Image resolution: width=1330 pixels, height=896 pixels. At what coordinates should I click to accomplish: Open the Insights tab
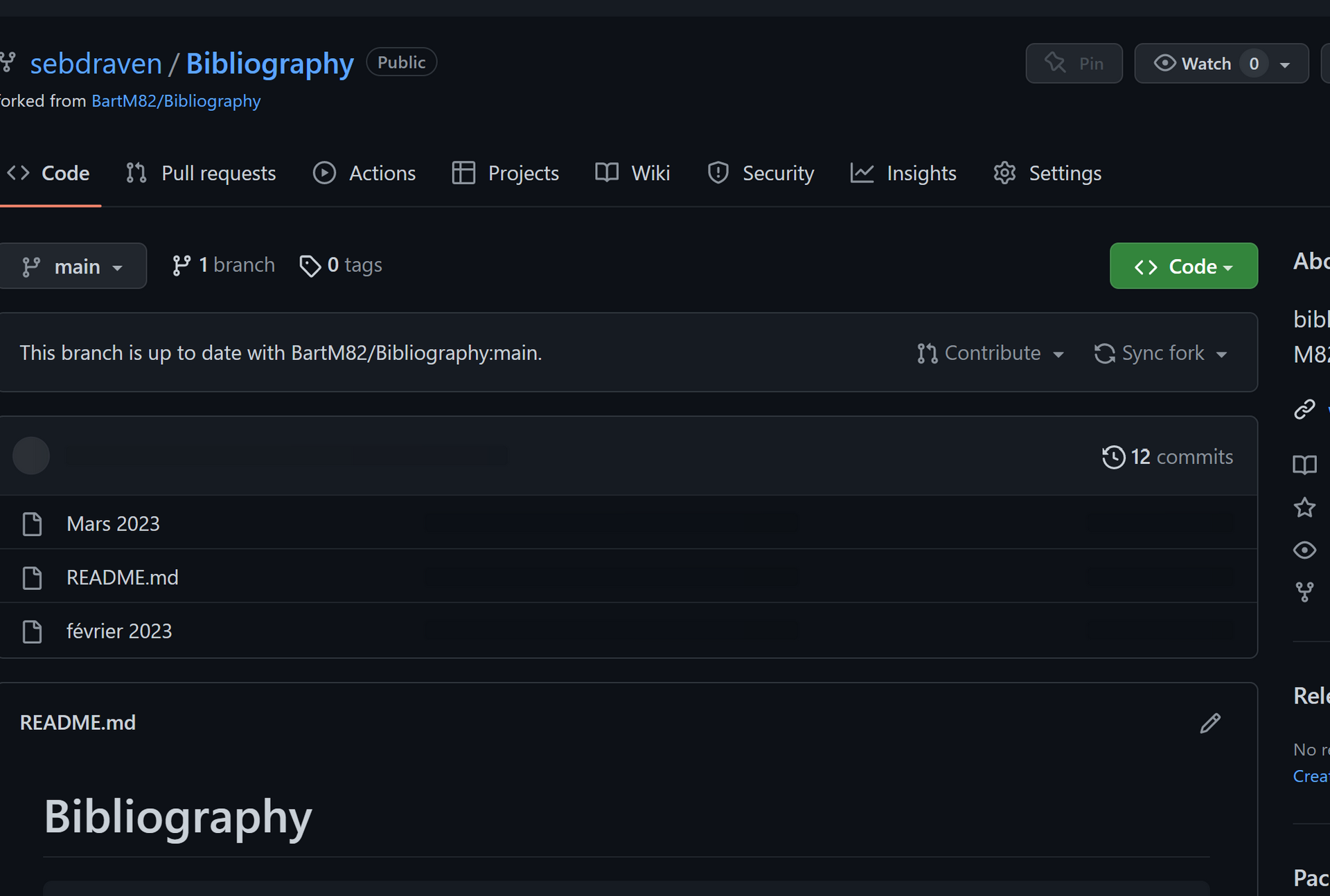point(903,173)
